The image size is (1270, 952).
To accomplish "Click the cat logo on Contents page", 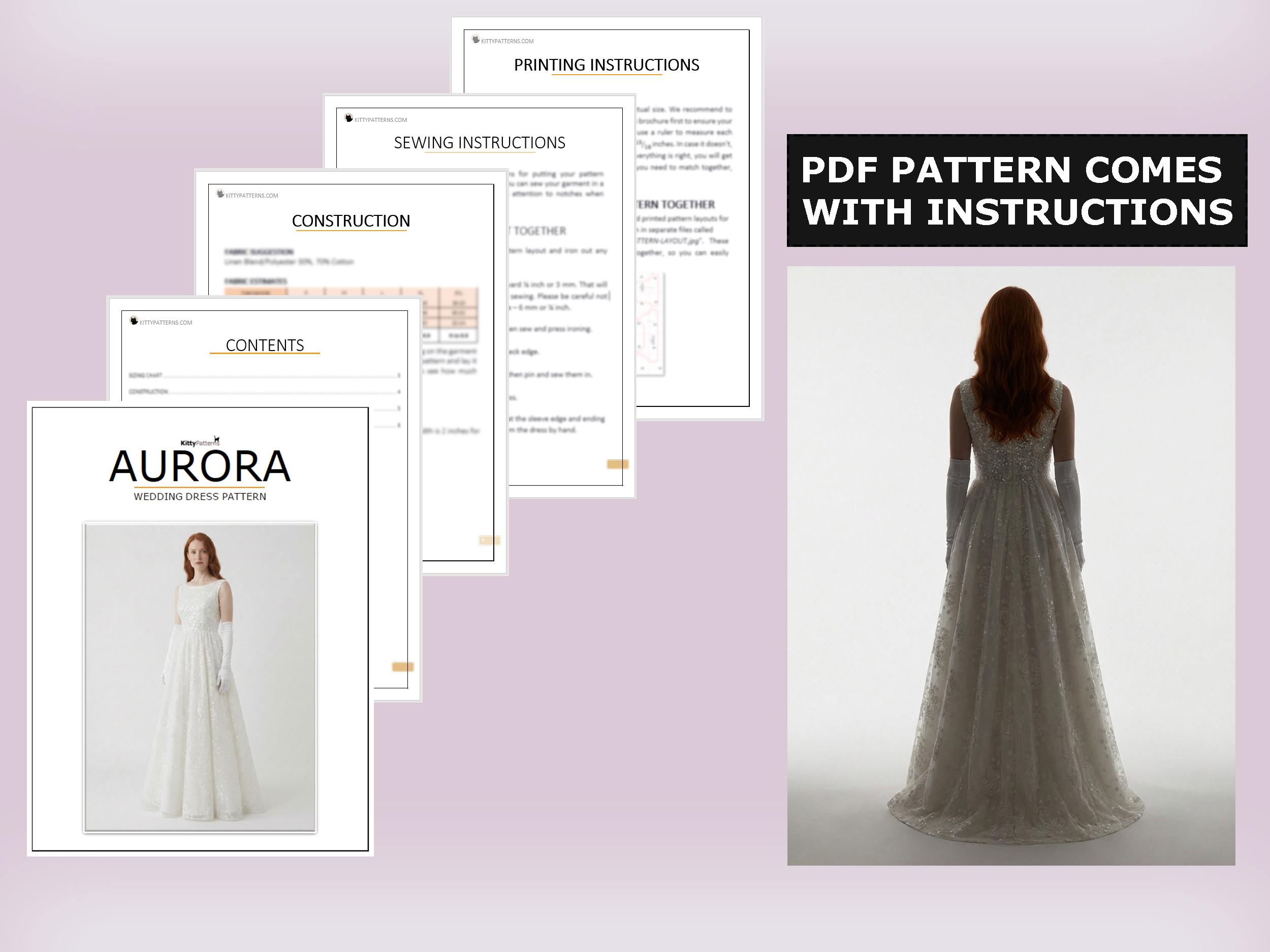I will [x=134, y=321].
